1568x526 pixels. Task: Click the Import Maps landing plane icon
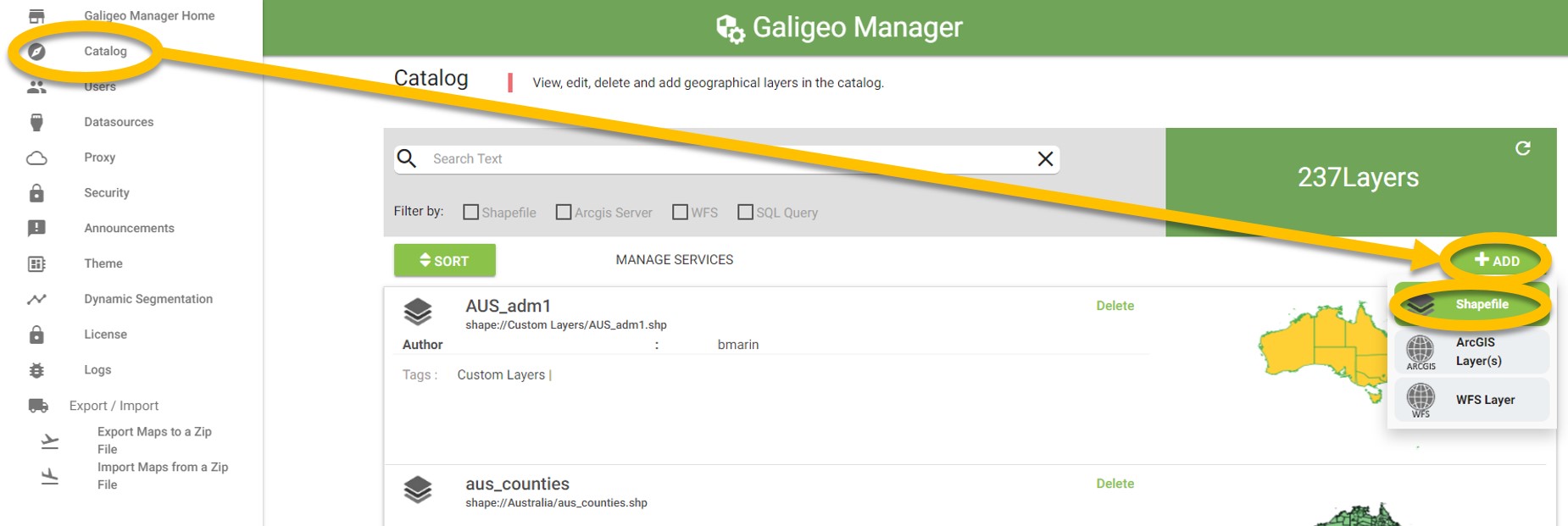[50, 477]
